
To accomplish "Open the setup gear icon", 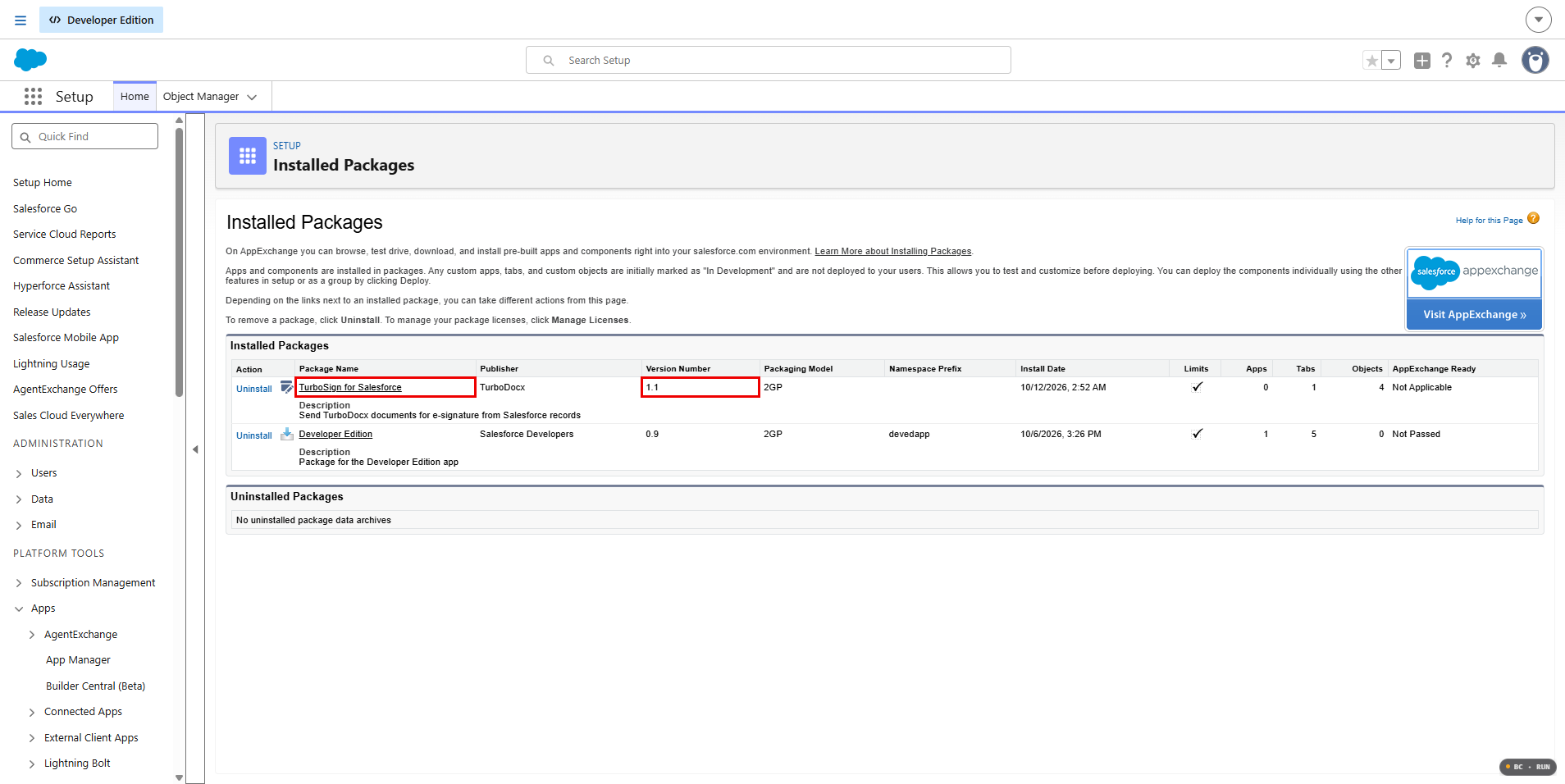I will tap(1473, 61).
